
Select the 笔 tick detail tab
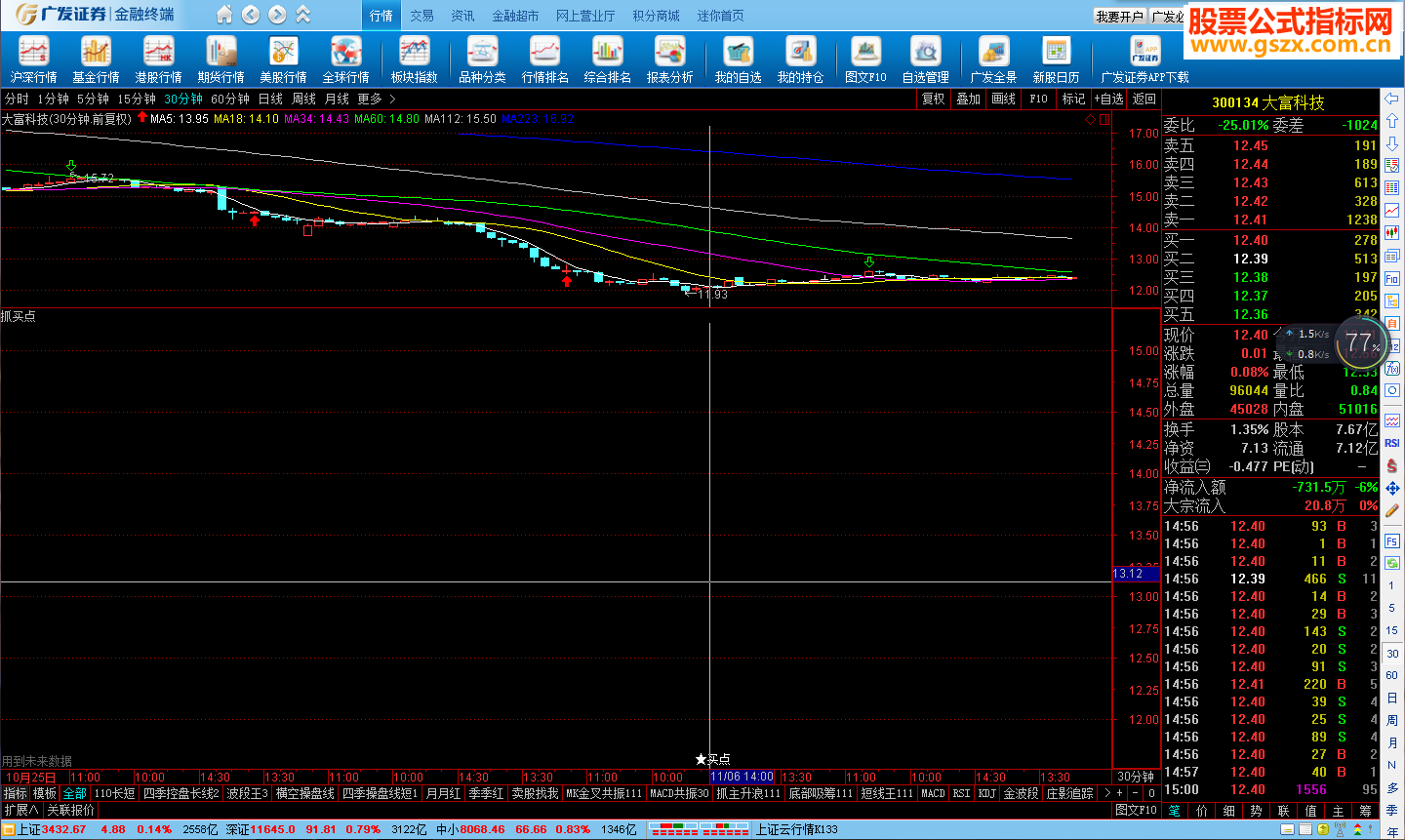tap(1174, 810)
